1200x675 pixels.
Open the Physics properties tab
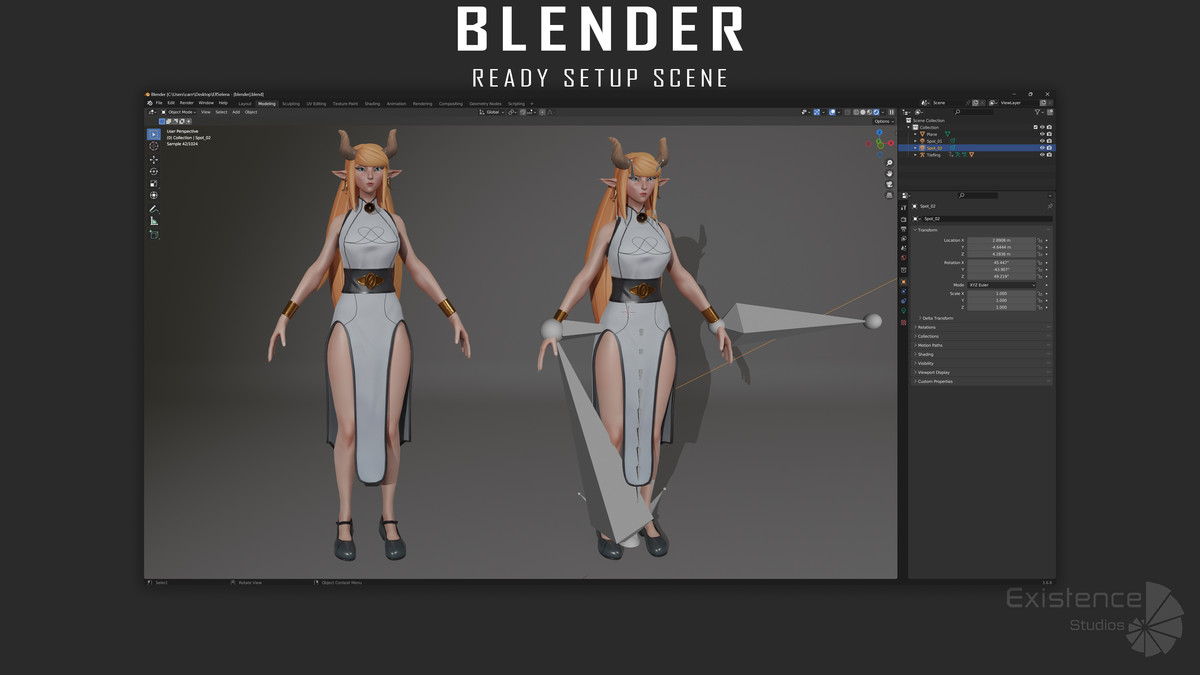[903, 291]
